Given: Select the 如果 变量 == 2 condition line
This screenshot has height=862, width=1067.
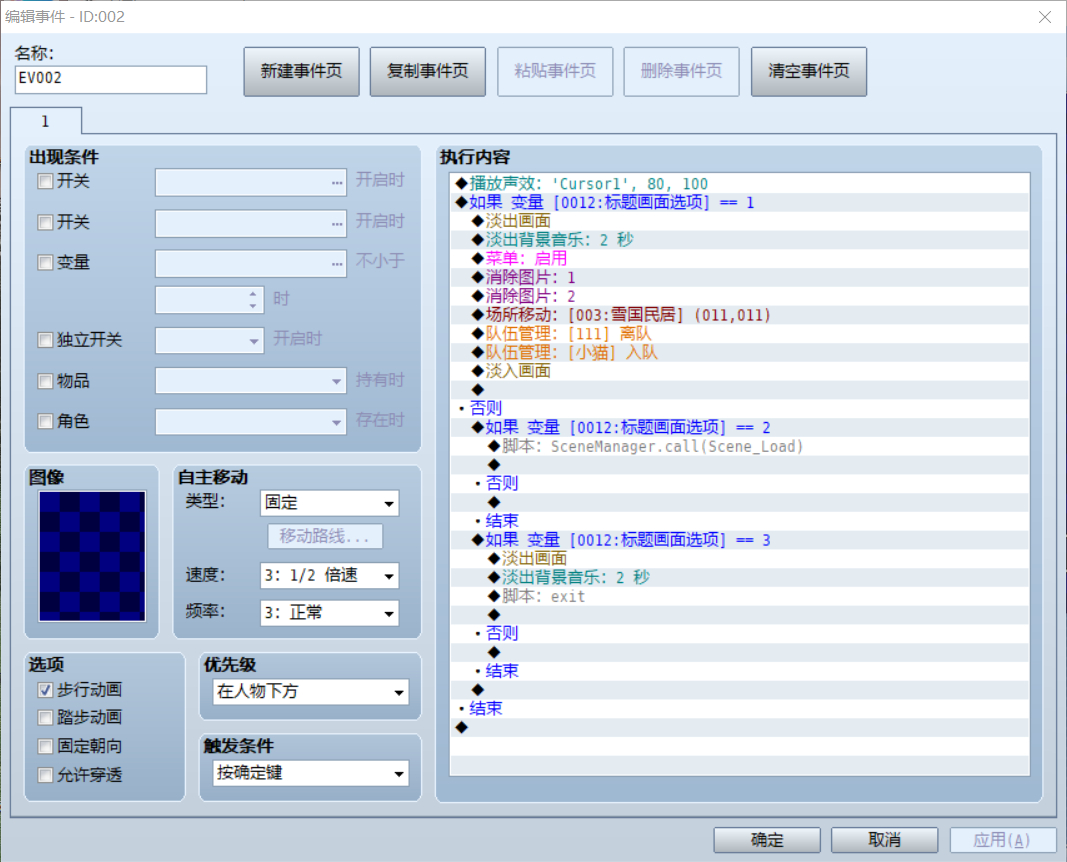Looking at the screenshot, I should point(740,427).
